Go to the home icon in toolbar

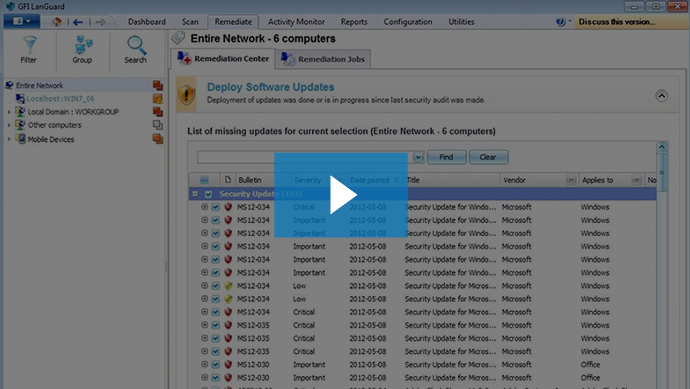(x=57, y=22)
